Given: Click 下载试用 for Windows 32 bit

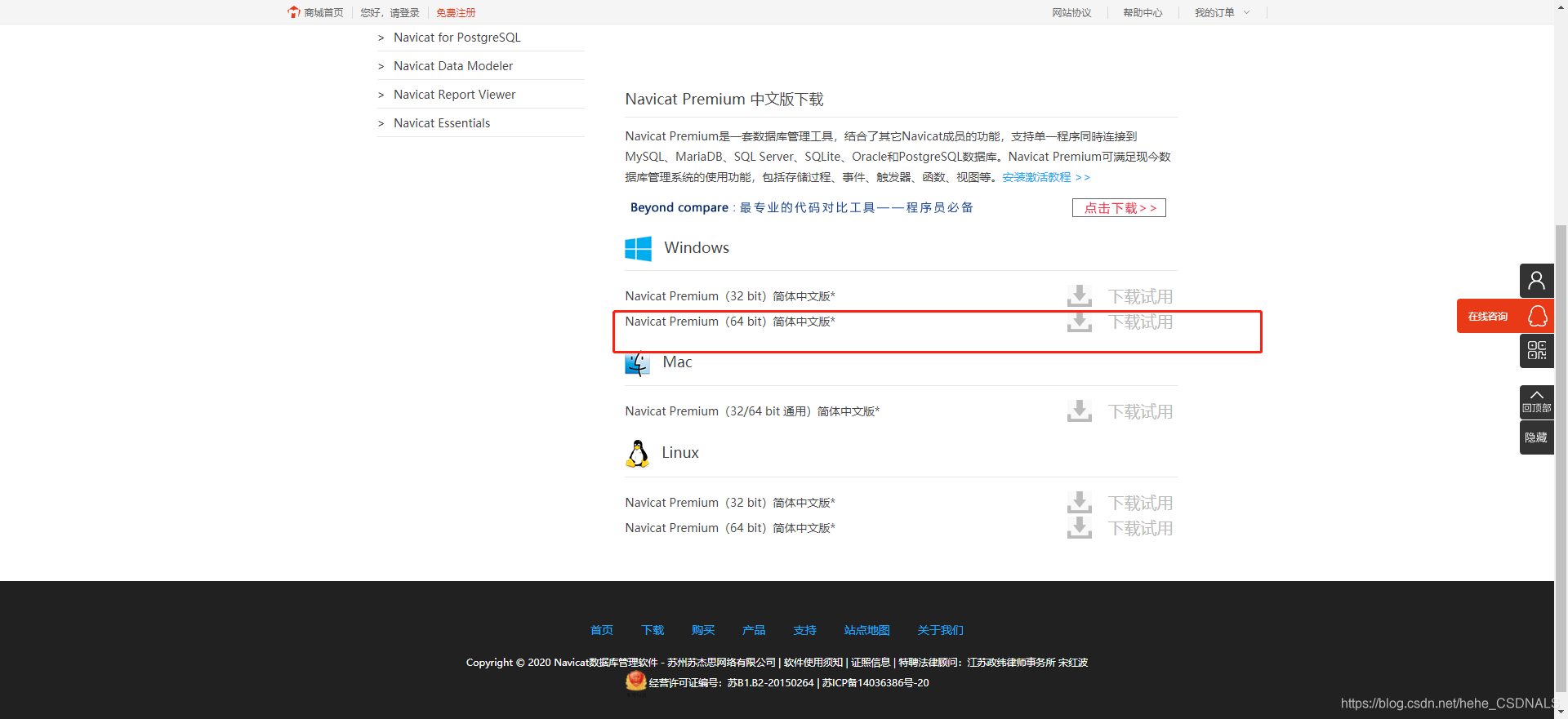Looking at the screenshot, I should click(1140, 296).
